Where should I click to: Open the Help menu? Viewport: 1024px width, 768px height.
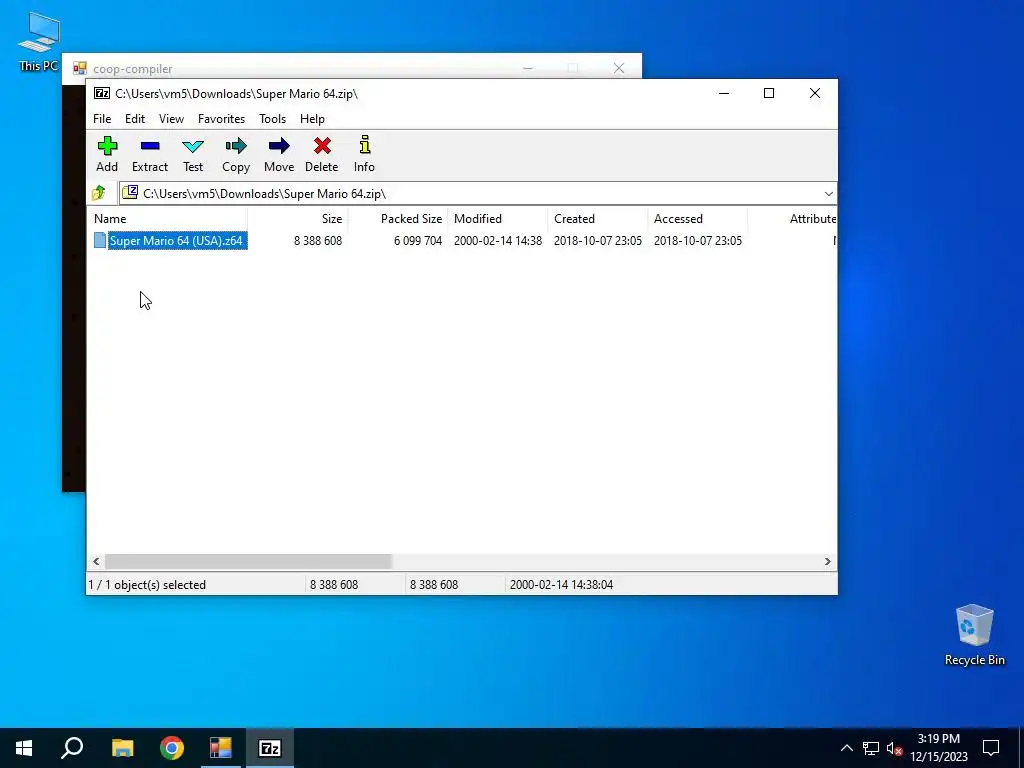[312, 119]
